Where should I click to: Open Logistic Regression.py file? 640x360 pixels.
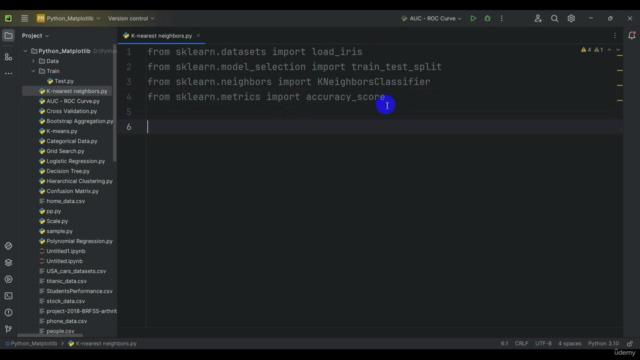tap(76, 161)
